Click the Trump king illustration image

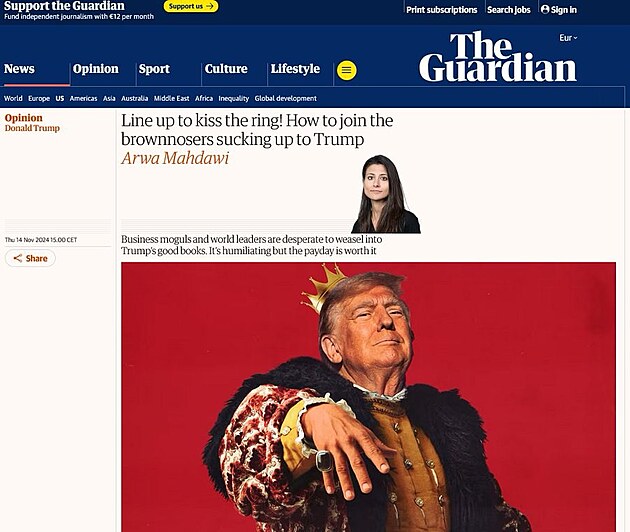click(368, 397)
